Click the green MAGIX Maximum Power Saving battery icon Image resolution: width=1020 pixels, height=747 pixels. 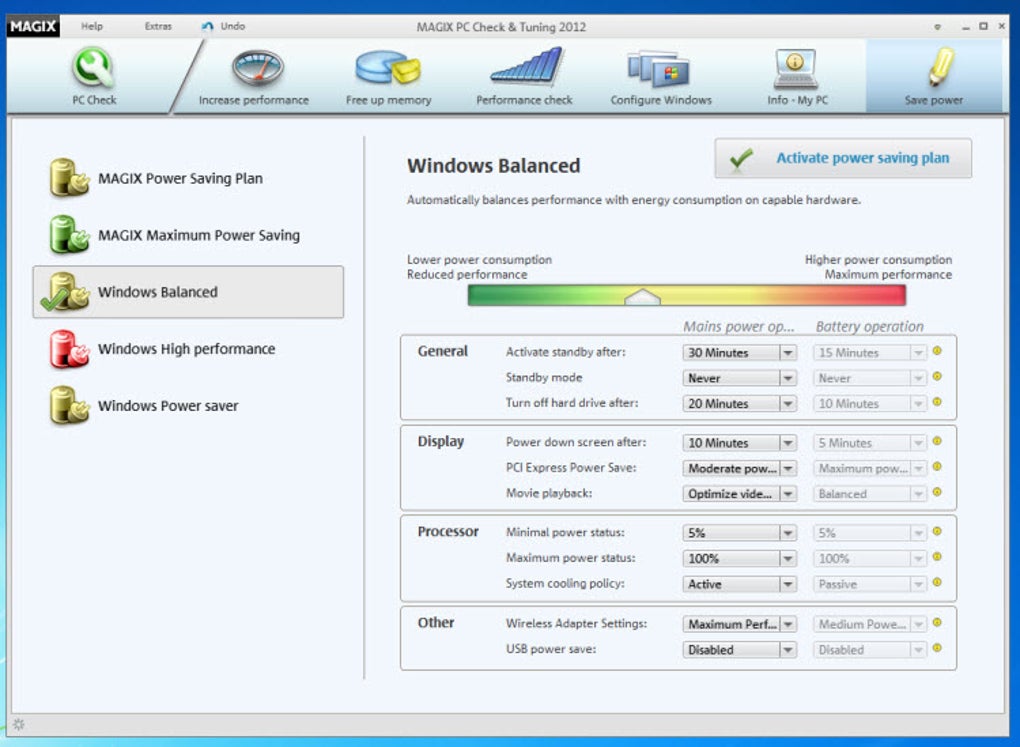click(x=68, y=234)
